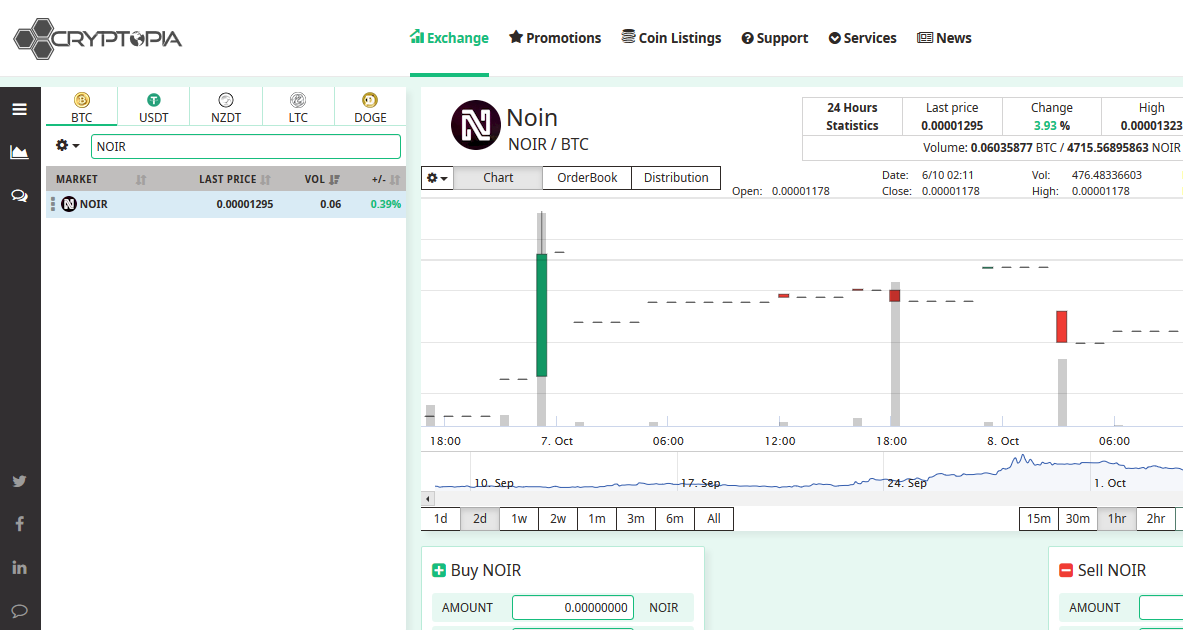Open the Services menu
This screenshot has height=630, width=1183.
click(x=862, y=38)
